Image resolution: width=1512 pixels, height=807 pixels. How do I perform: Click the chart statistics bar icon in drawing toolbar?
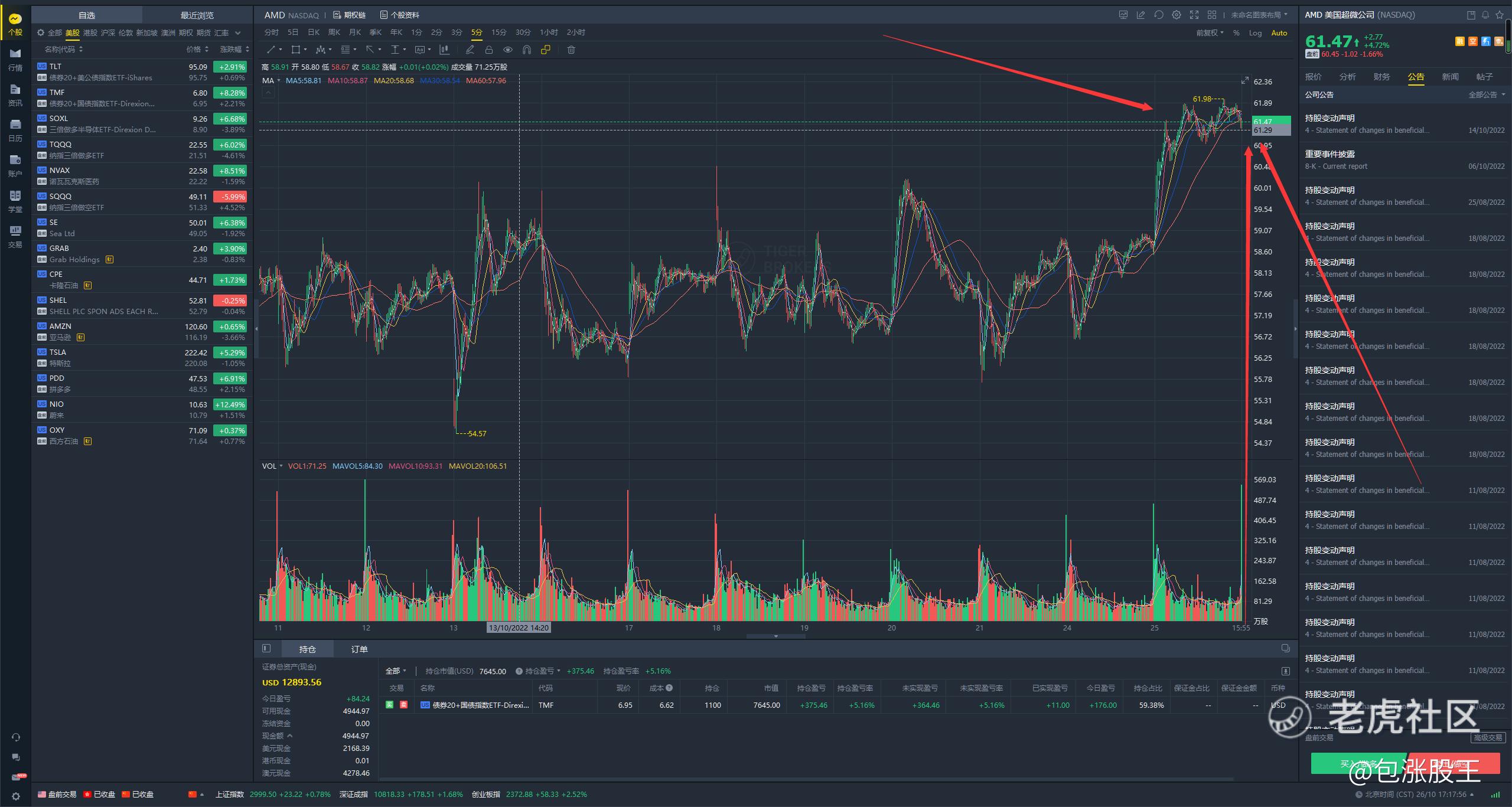click(444, 50)
